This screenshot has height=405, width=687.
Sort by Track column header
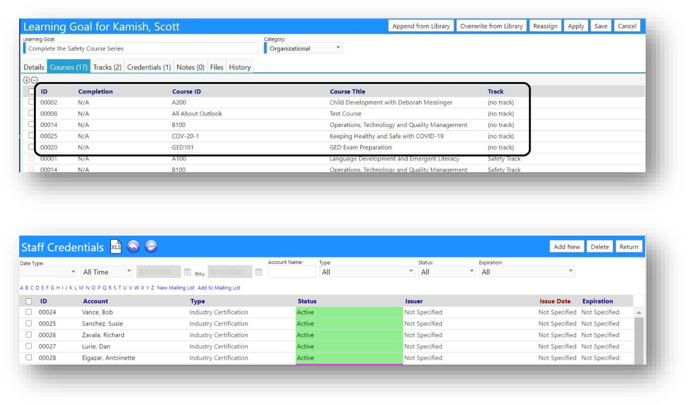point(496,92)
